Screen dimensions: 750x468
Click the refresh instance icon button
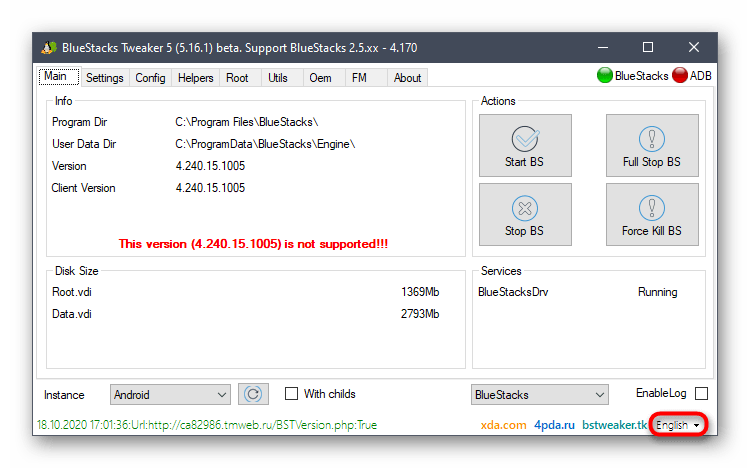[253, 394]
